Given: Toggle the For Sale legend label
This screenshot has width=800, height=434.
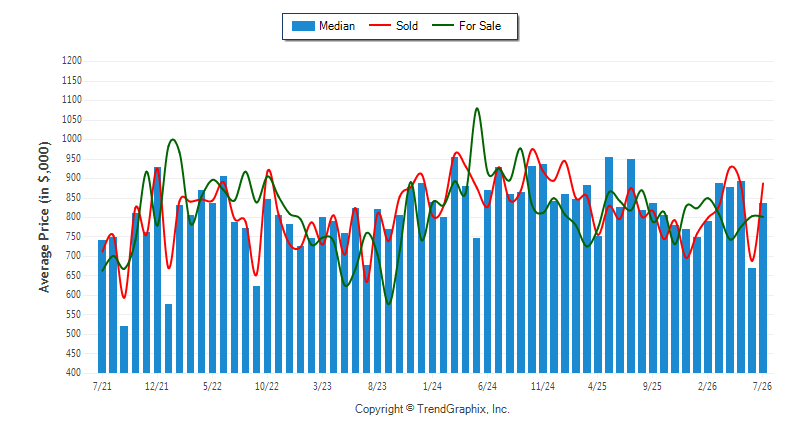Looking at the screenshot, I should pos(480,26).
